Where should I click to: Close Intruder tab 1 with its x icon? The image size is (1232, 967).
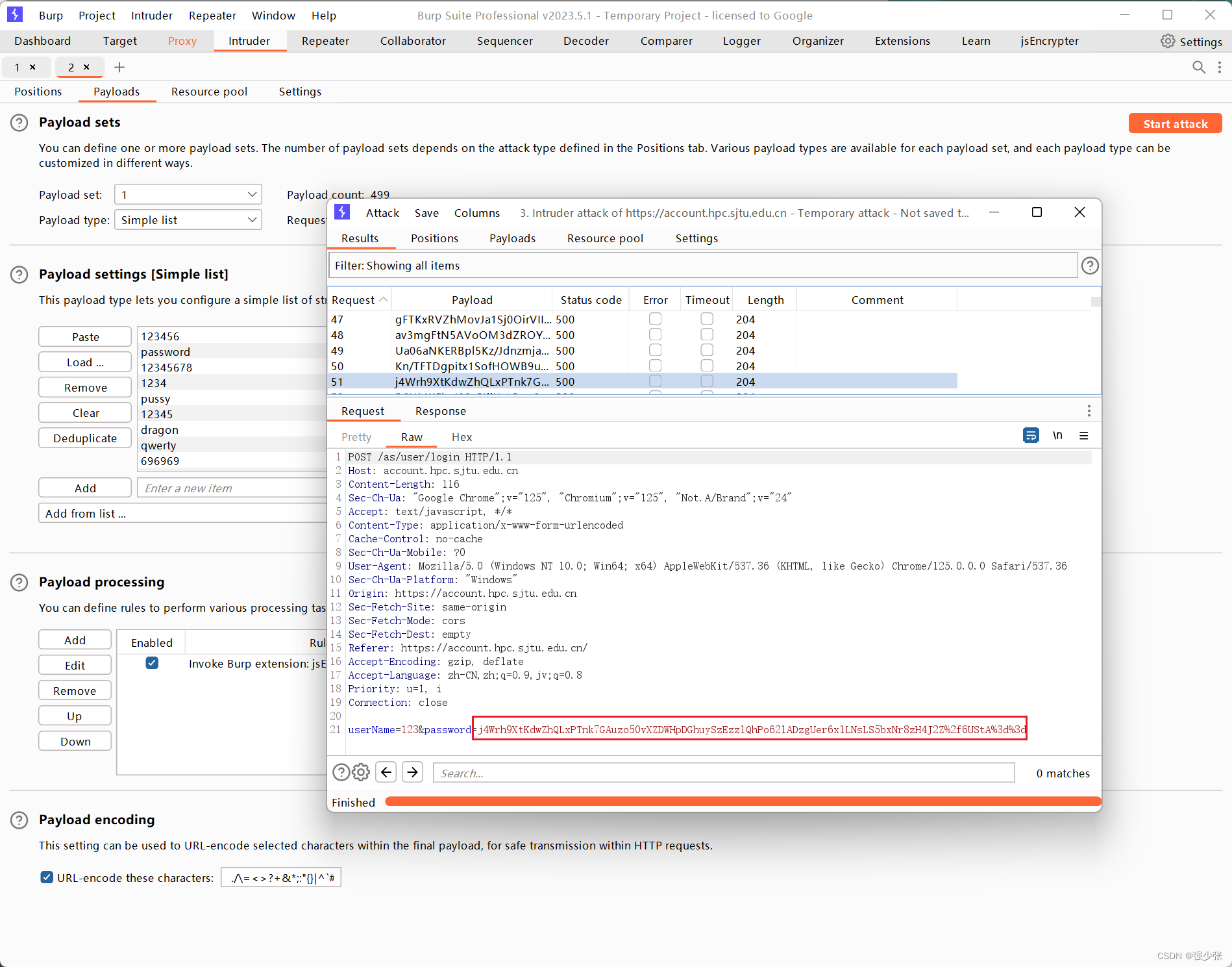32,67
